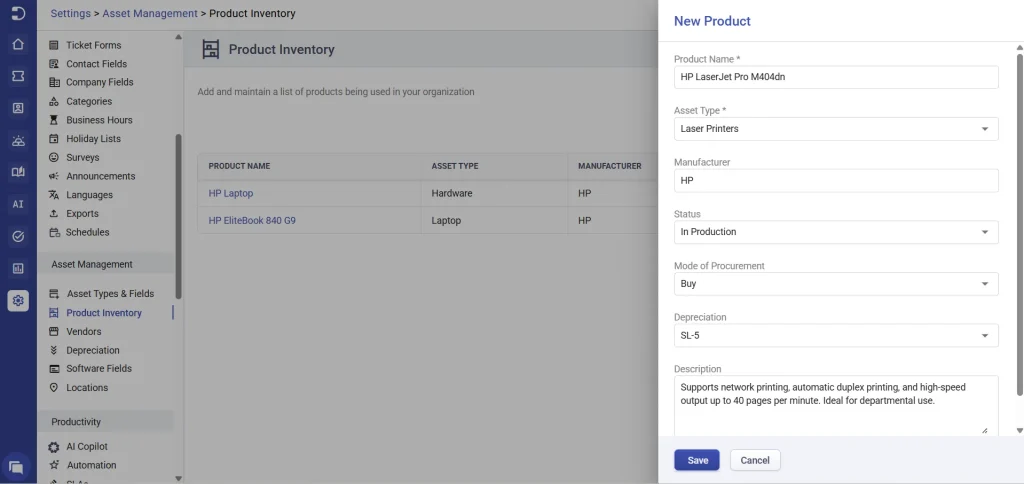This screenshot has height=484, width=1024.
Task: Open the chat bubble icon at bottom left
Action: click(18, 467)
